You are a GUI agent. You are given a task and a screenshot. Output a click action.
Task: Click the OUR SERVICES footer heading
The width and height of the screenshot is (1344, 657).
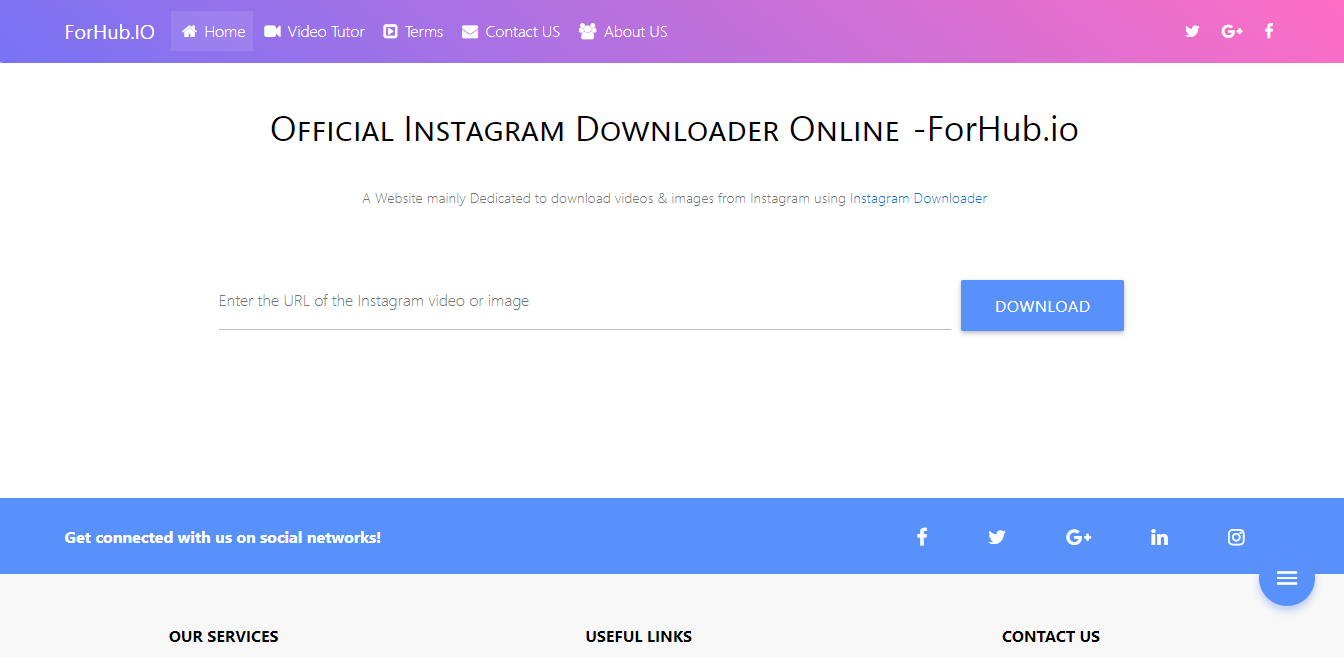[224, 636]
